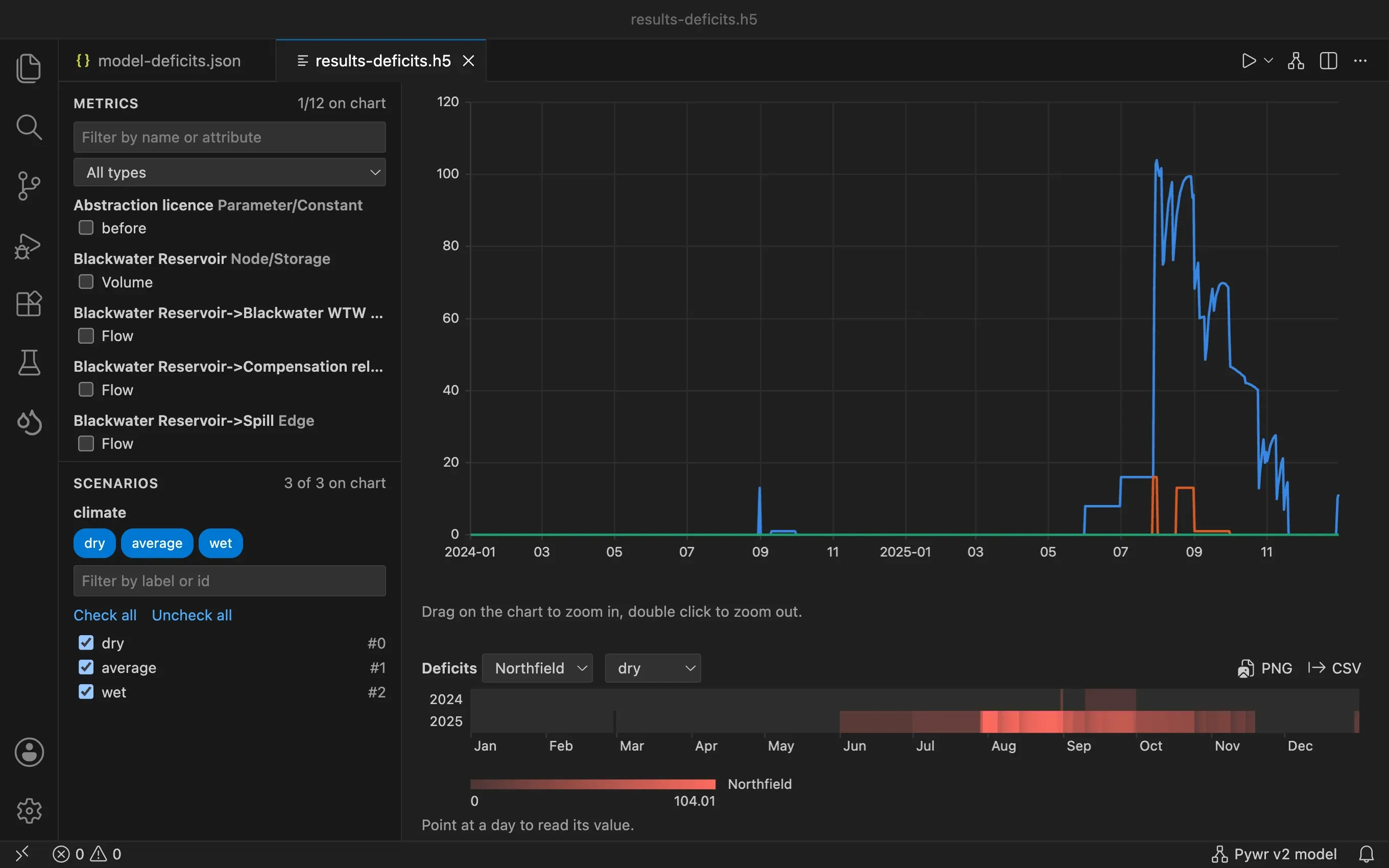The height and width of the screenshot is (868, 1389).
Task: Check Flow under Compensation release edge
Action: pos(86,390)
